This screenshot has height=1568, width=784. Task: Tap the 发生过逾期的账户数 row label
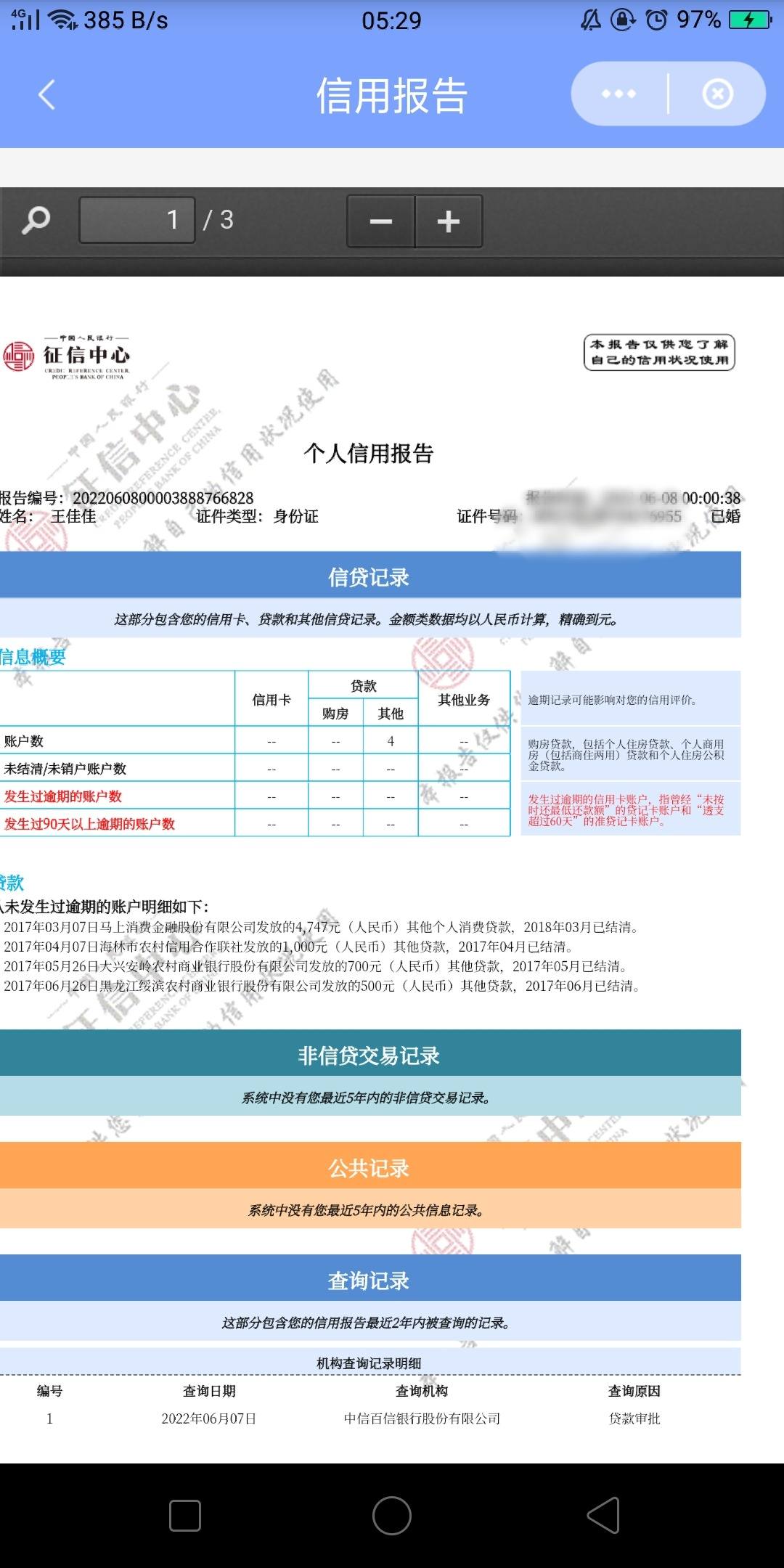pyautogui.click(x=63, y=796)
